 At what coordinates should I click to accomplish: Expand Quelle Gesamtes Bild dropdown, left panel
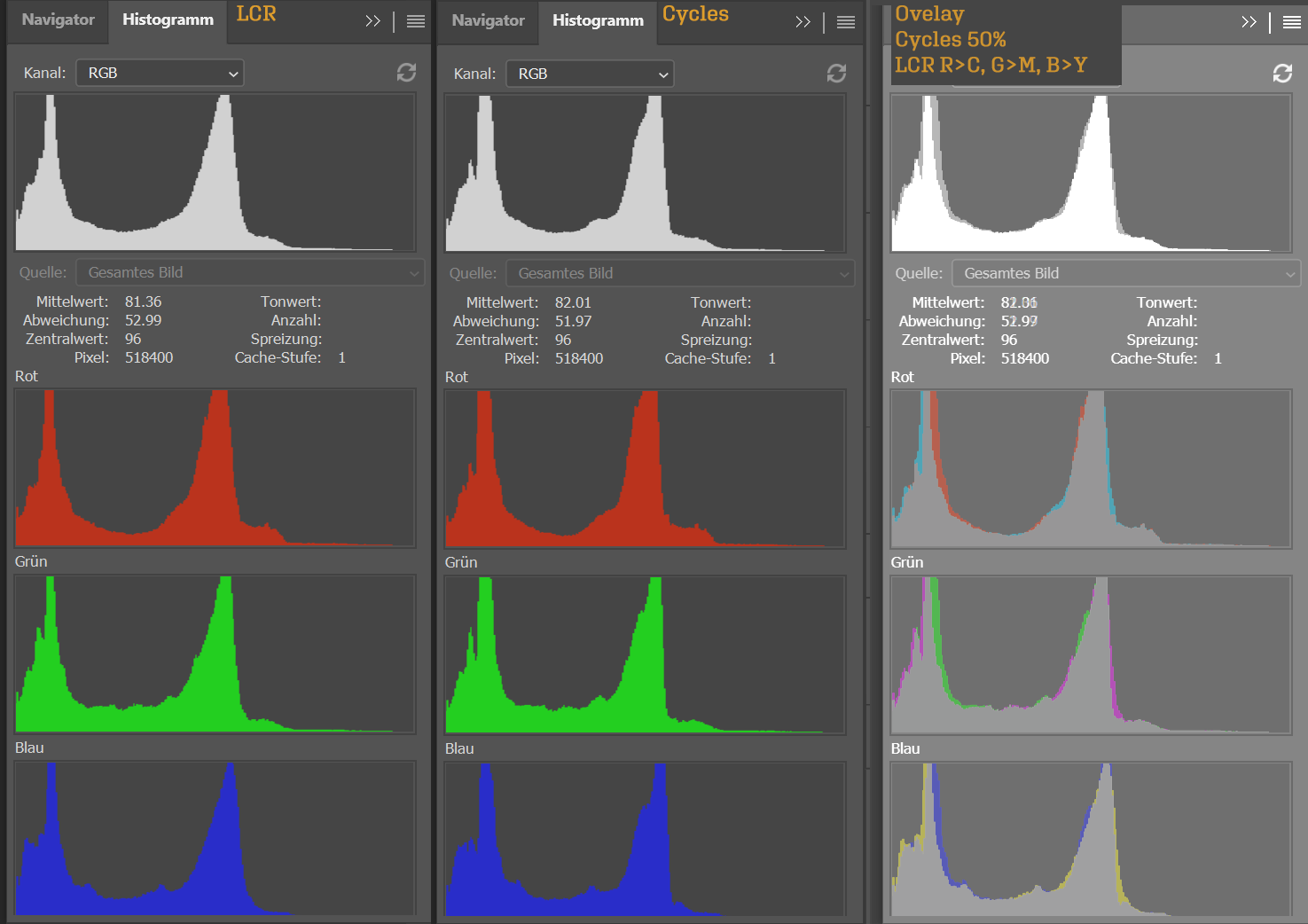click(250, 272)
